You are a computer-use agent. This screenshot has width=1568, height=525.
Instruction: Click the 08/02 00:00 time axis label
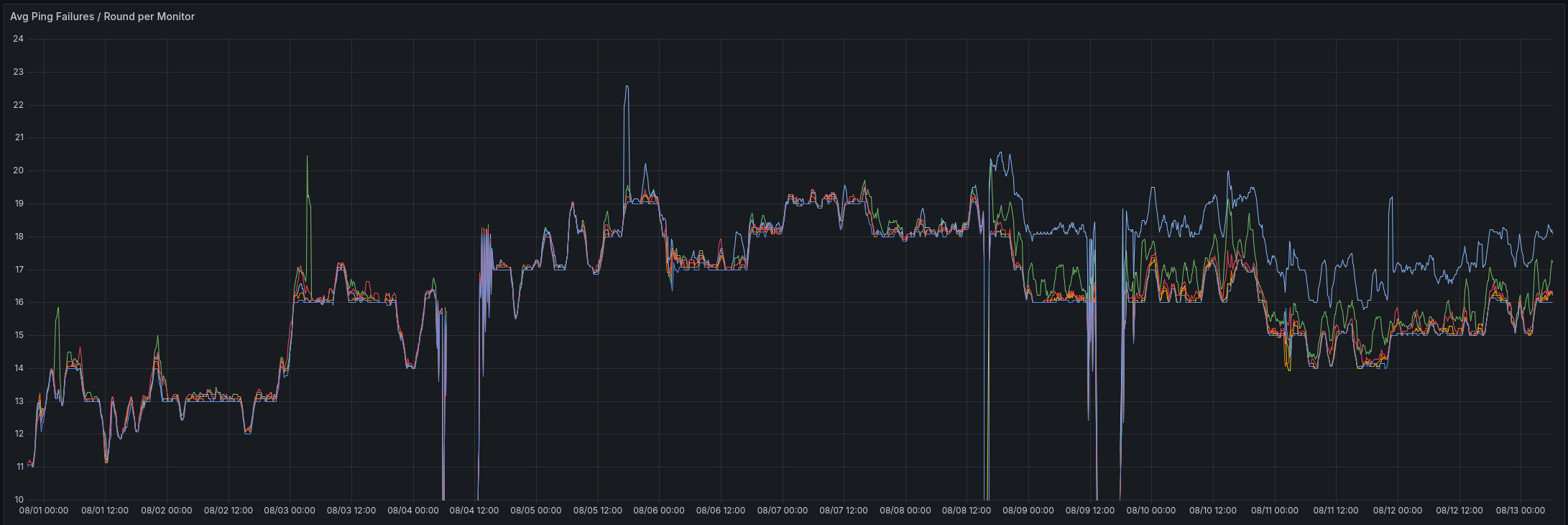pos(167,511)
